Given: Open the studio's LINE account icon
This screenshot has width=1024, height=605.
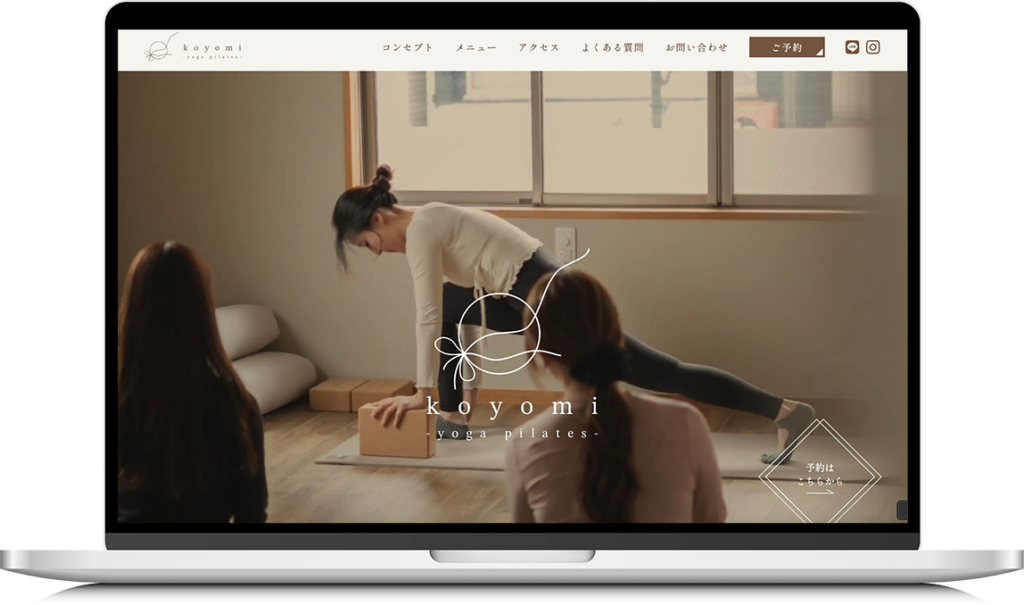Looking at the screenshot, I should pos(852,47).
